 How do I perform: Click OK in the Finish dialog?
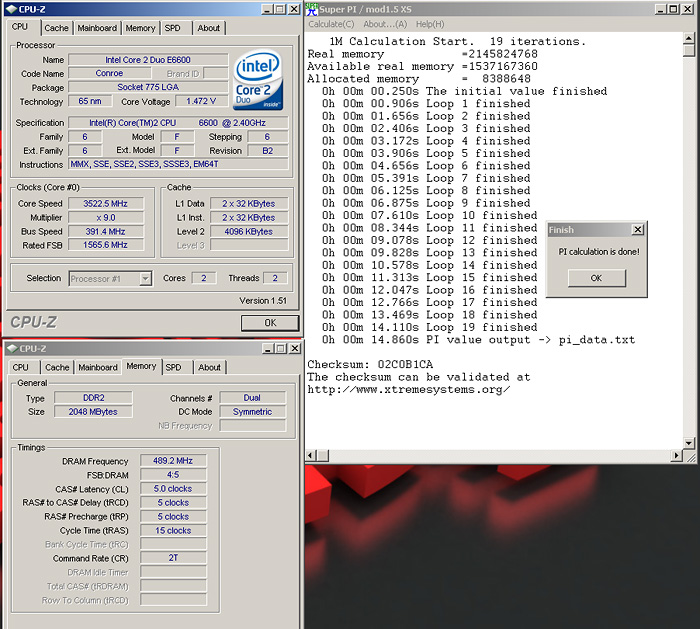click(x=596, y=278)
